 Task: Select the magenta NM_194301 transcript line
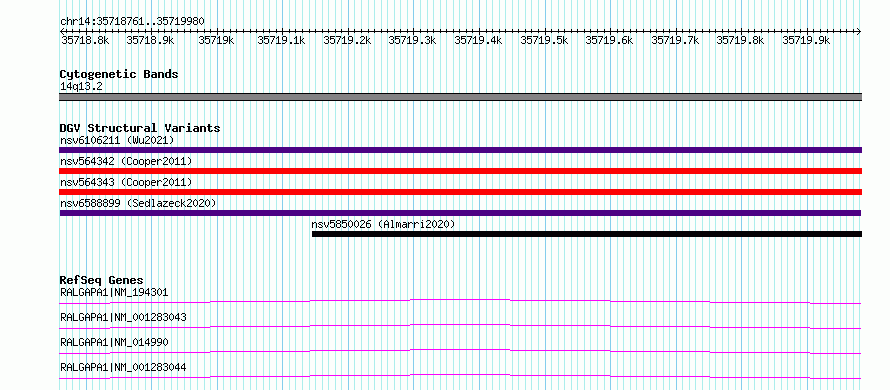coord(461,301)
